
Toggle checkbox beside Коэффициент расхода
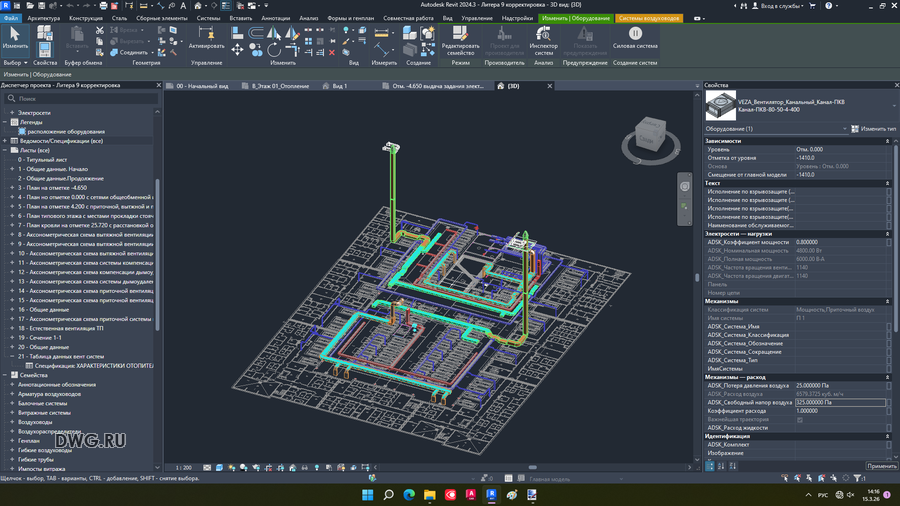(888, 411)
